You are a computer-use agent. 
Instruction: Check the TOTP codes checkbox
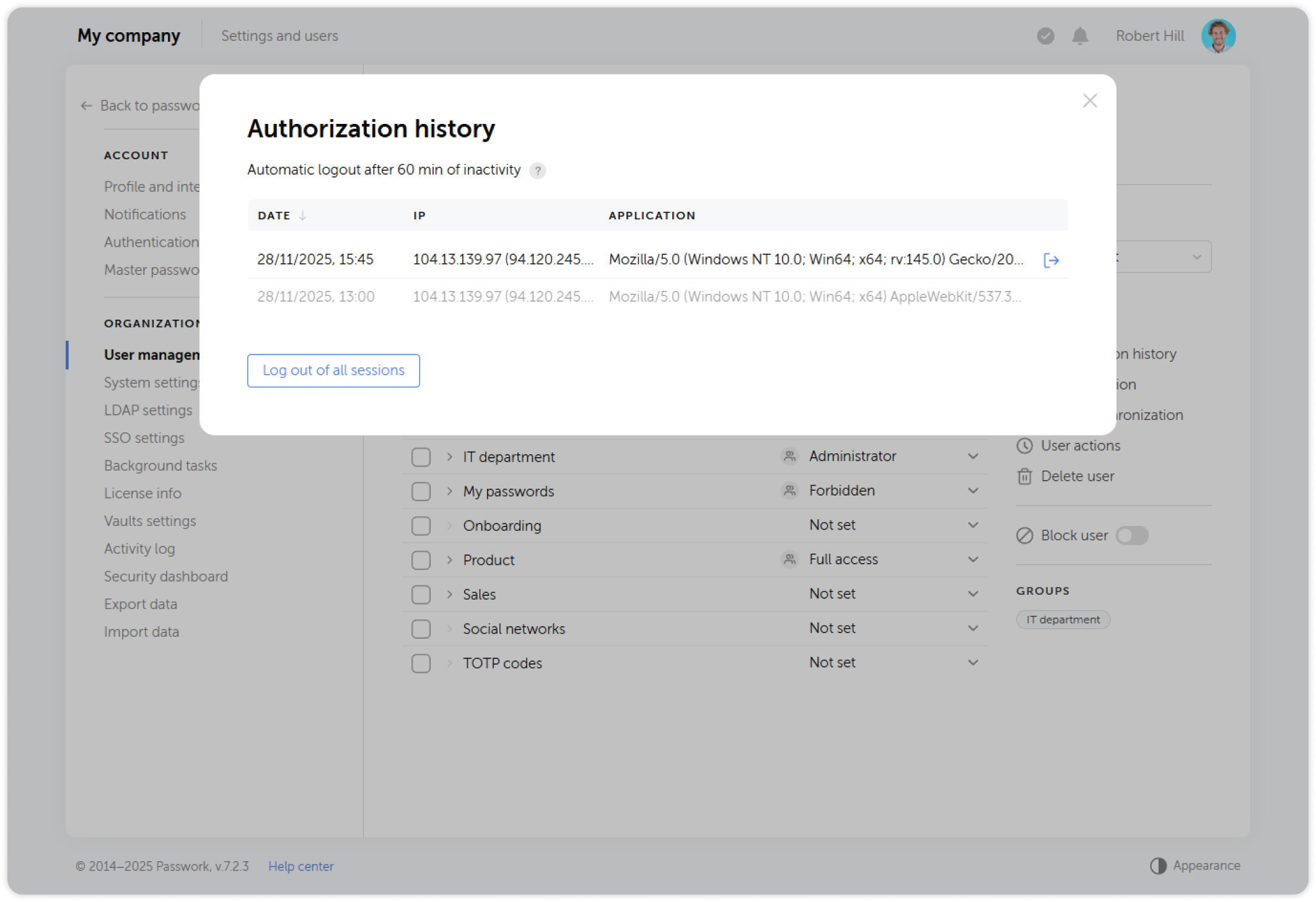point(421,663)
